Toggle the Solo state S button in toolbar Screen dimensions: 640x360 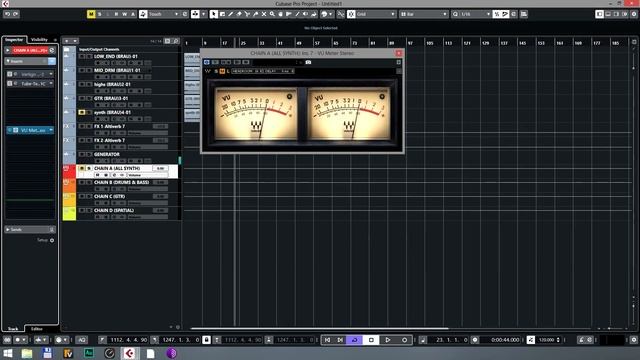100,14
